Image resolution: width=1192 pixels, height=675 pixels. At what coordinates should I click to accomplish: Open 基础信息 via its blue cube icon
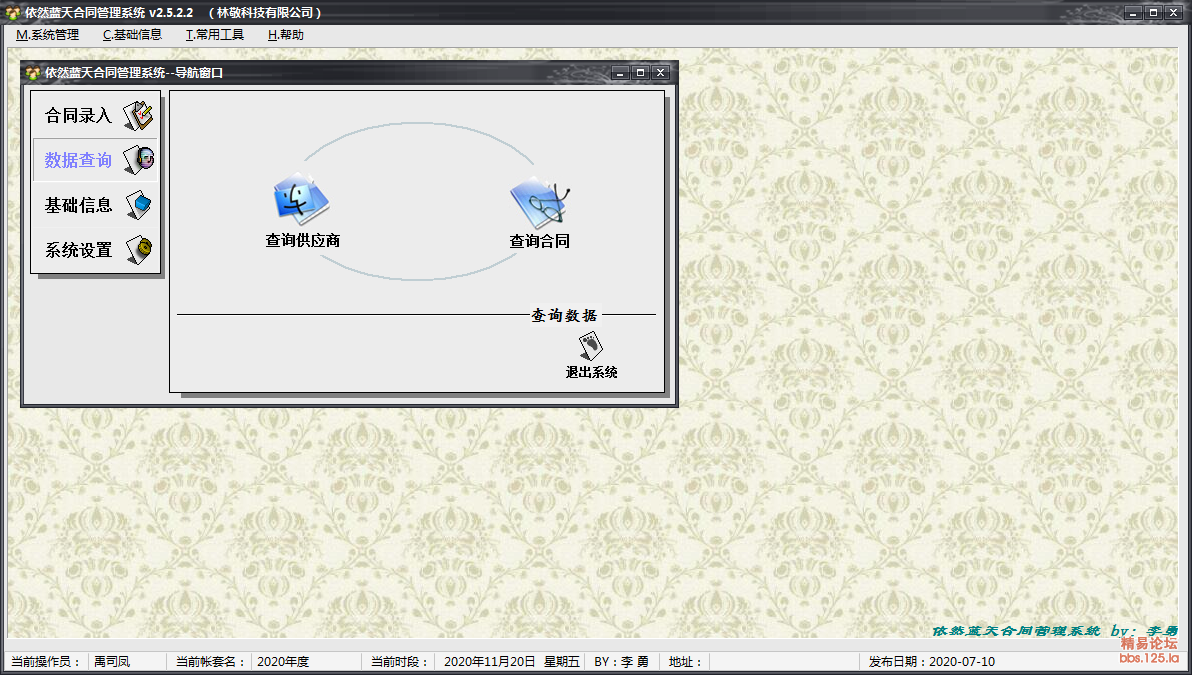pyautogui.click(x=138, y=205)
